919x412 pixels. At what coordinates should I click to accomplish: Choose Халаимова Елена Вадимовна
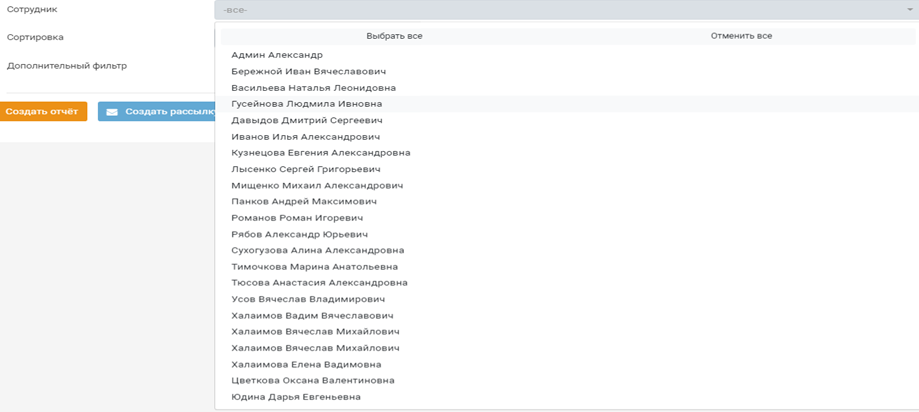[x=566, y=365]
